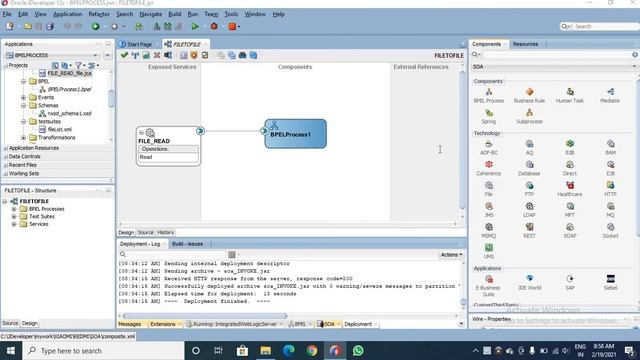
Task: Click the deployment log horizontal scrollbar
Action: [204, 316]
